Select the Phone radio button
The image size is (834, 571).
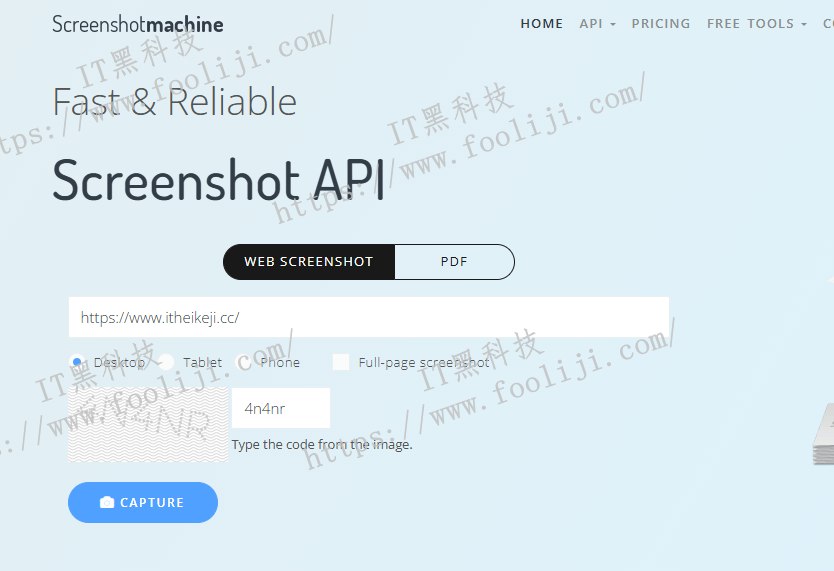click(243, 362)
